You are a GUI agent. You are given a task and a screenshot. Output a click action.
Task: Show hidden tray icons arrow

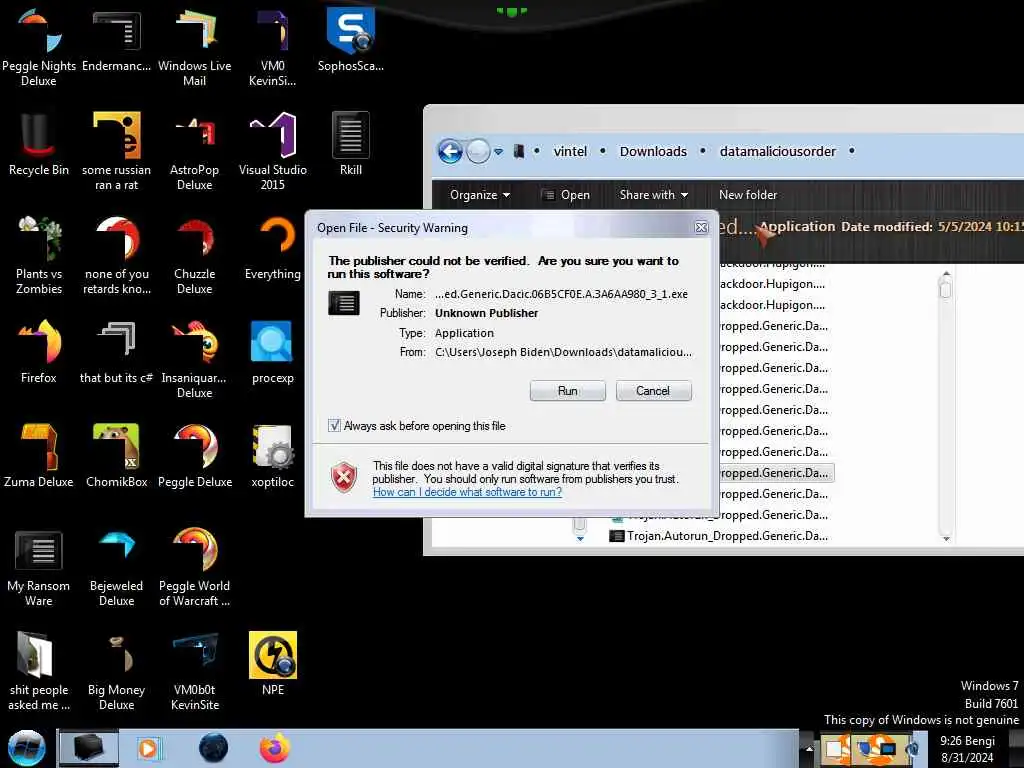[x=809, y=748]
